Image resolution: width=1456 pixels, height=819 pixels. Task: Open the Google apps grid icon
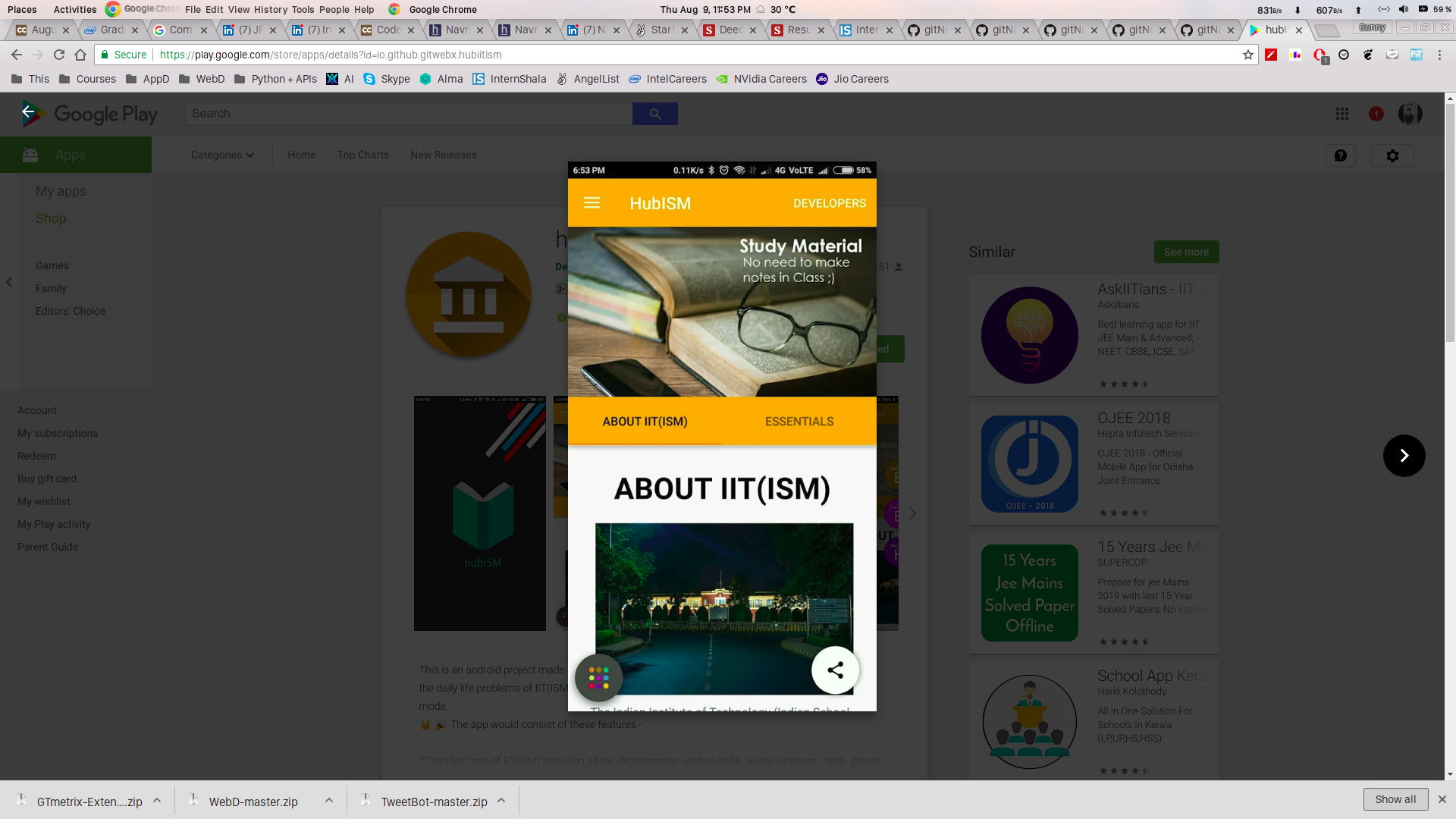[x=1342, y=114]
